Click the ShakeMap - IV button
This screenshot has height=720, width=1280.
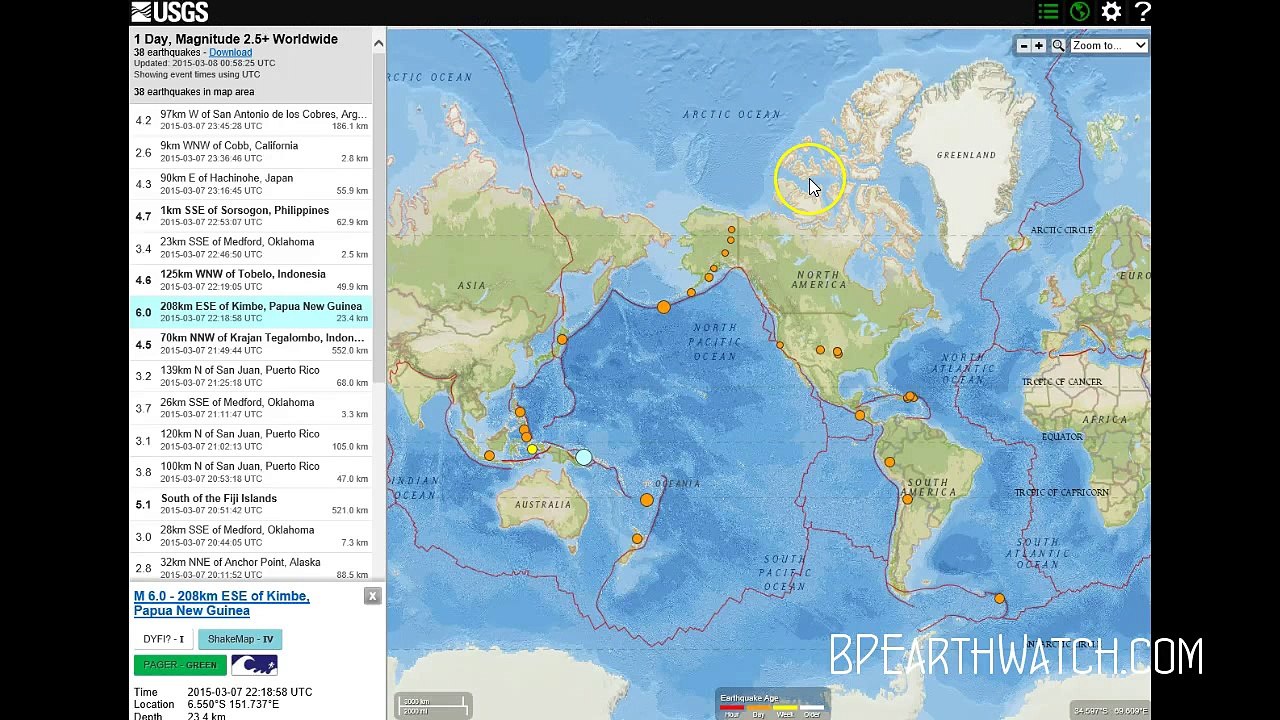(x=240, y=639)
